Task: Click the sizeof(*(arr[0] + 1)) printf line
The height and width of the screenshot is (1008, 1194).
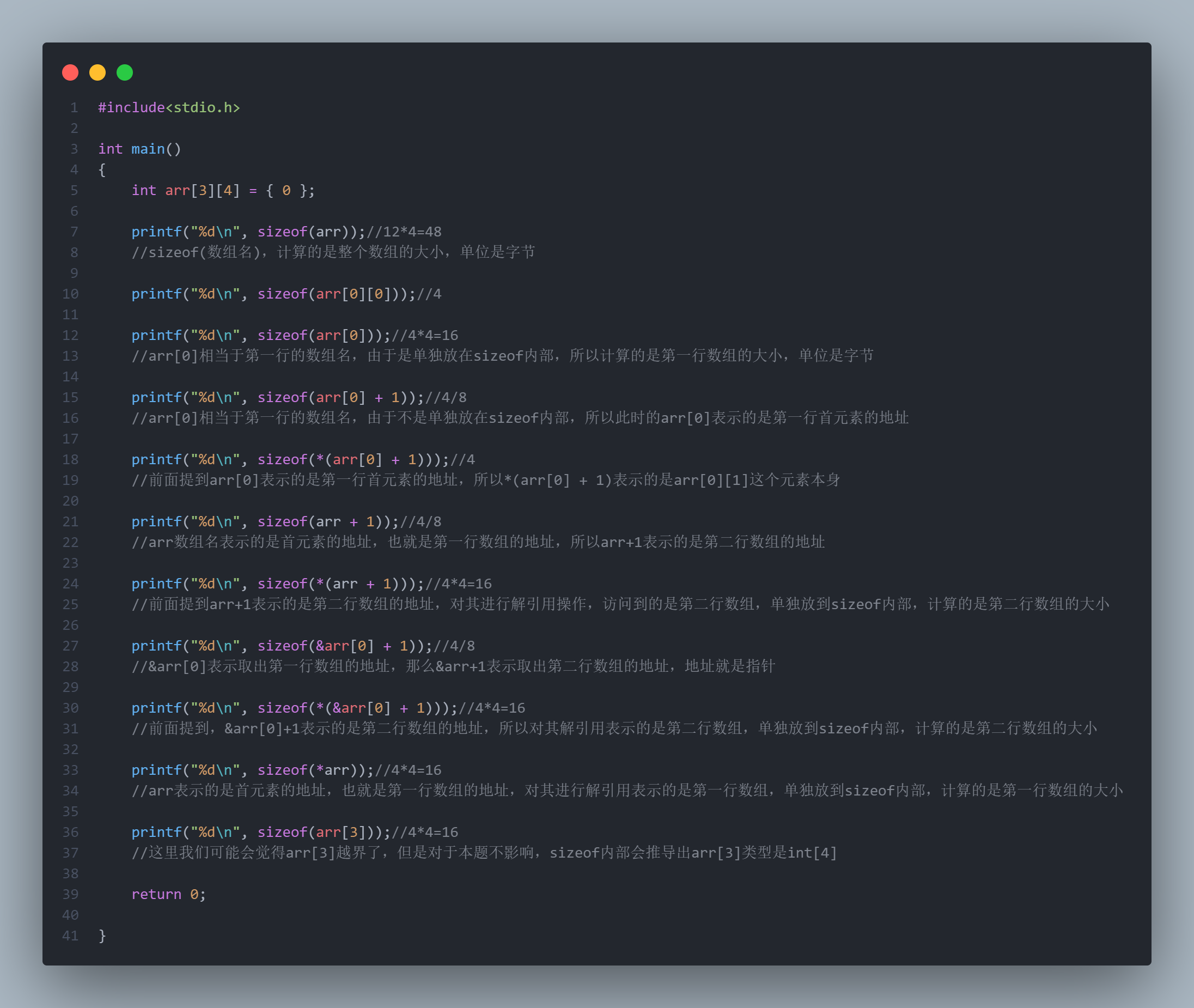Action: click(x=303, y=459)
